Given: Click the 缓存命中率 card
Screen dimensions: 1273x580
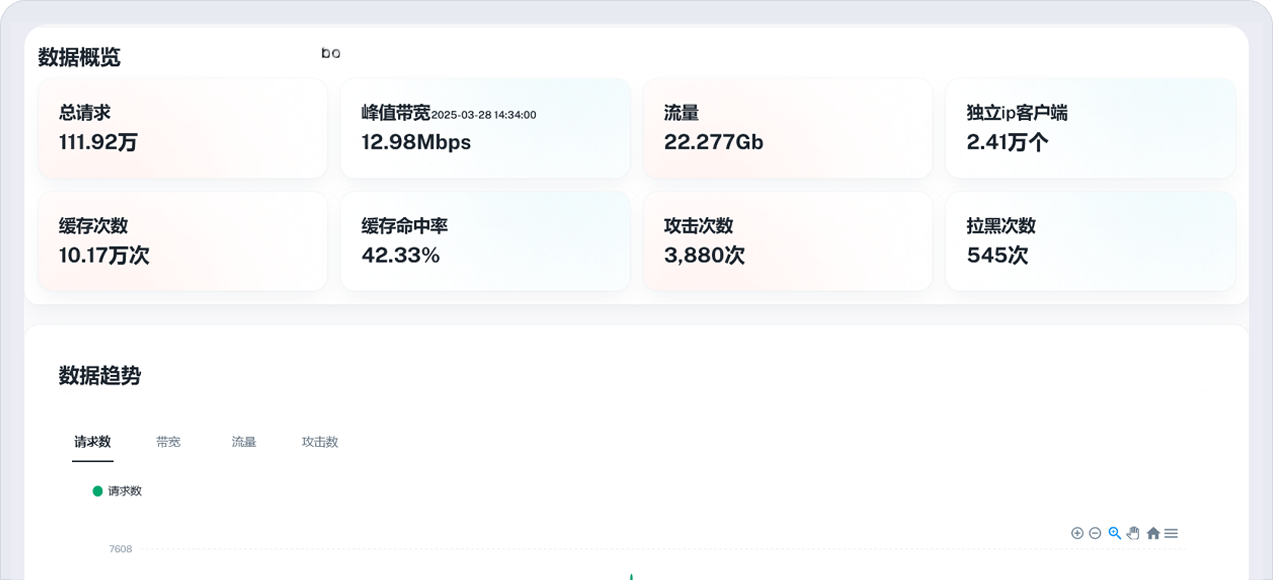Looking at the screenshot, I should (485, 241).
